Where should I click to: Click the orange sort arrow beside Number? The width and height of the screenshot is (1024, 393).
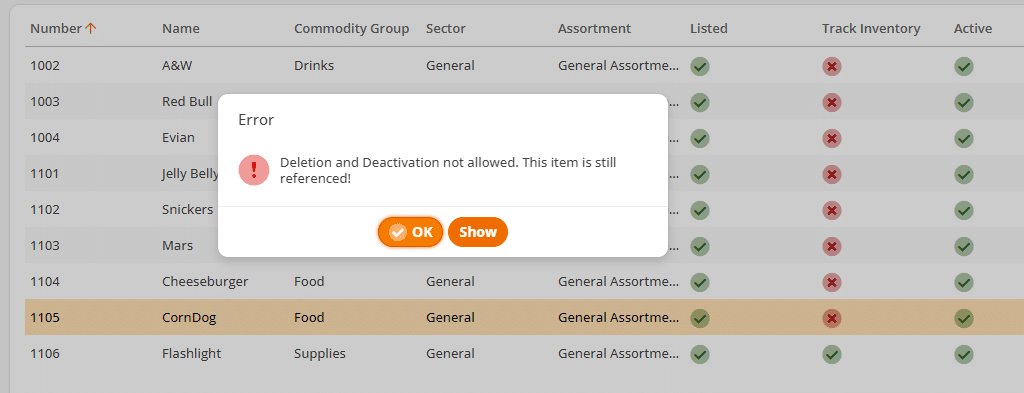[x=91, y=28]
